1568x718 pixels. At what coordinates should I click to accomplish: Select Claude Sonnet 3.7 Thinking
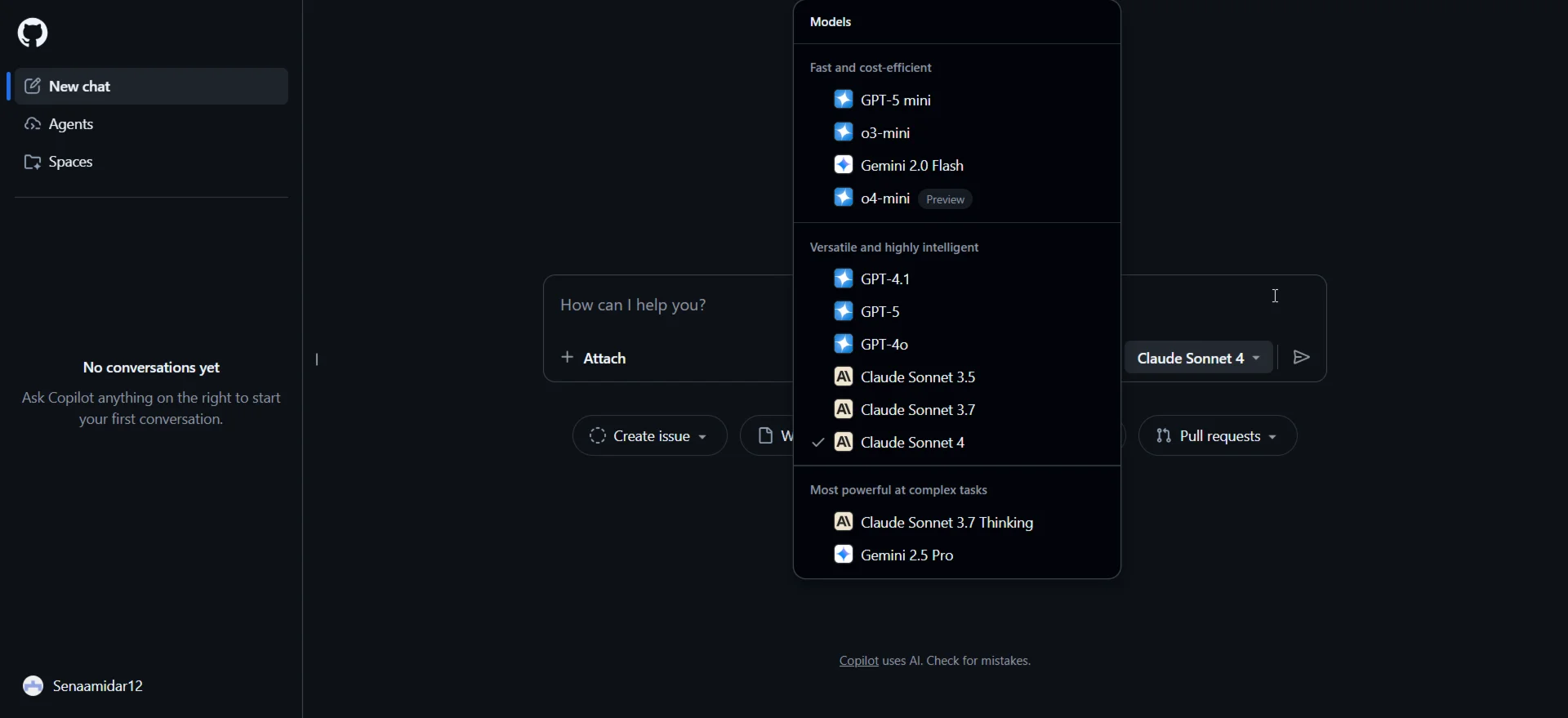coord(957,522)
